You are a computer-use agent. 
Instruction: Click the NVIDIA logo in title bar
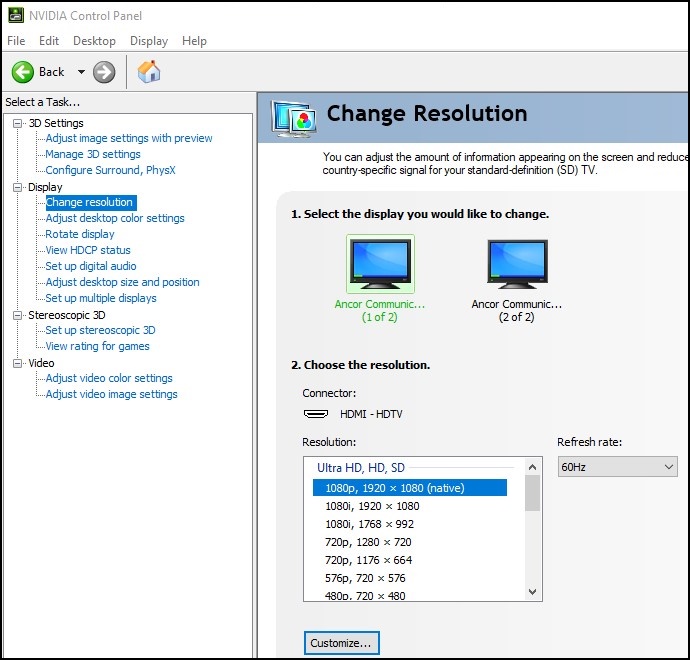tap(15, 16)
